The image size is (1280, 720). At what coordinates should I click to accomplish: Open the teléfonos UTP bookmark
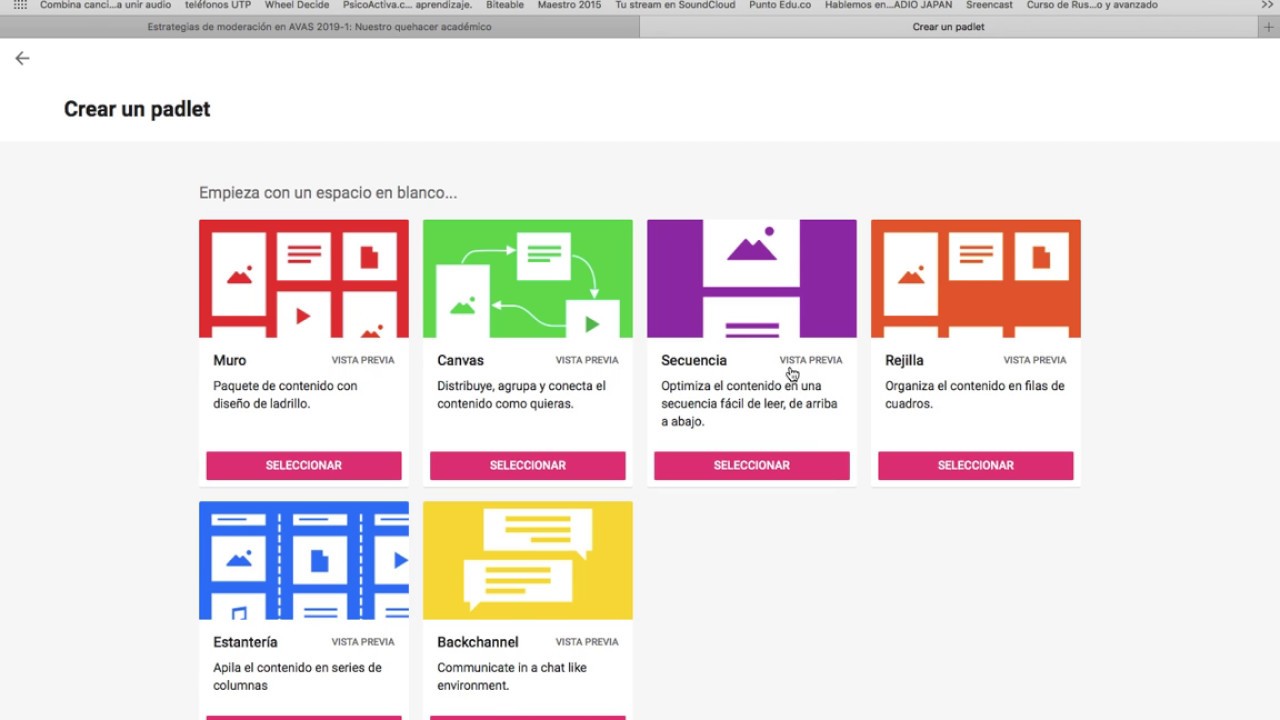pos(218,5)
